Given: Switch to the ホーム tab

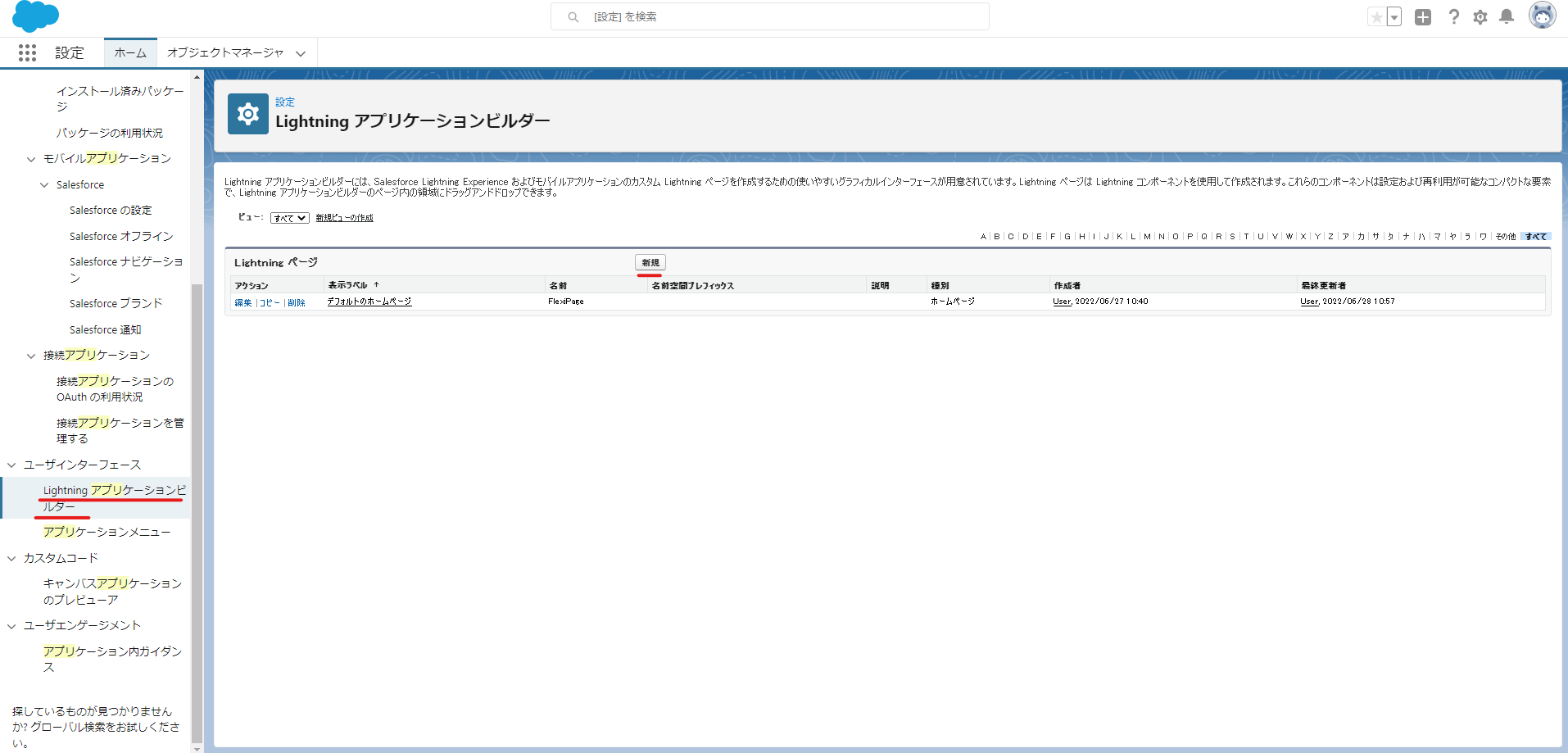Looking at the screenshot, I should coord(130,52).
